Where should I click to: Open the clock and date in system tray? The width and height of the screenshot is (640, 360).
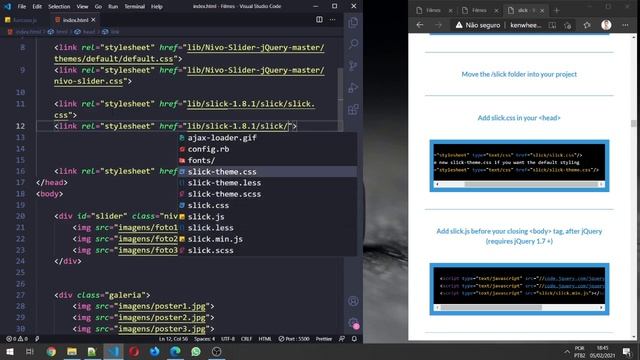pyautogui.click(x=602, y=352)
